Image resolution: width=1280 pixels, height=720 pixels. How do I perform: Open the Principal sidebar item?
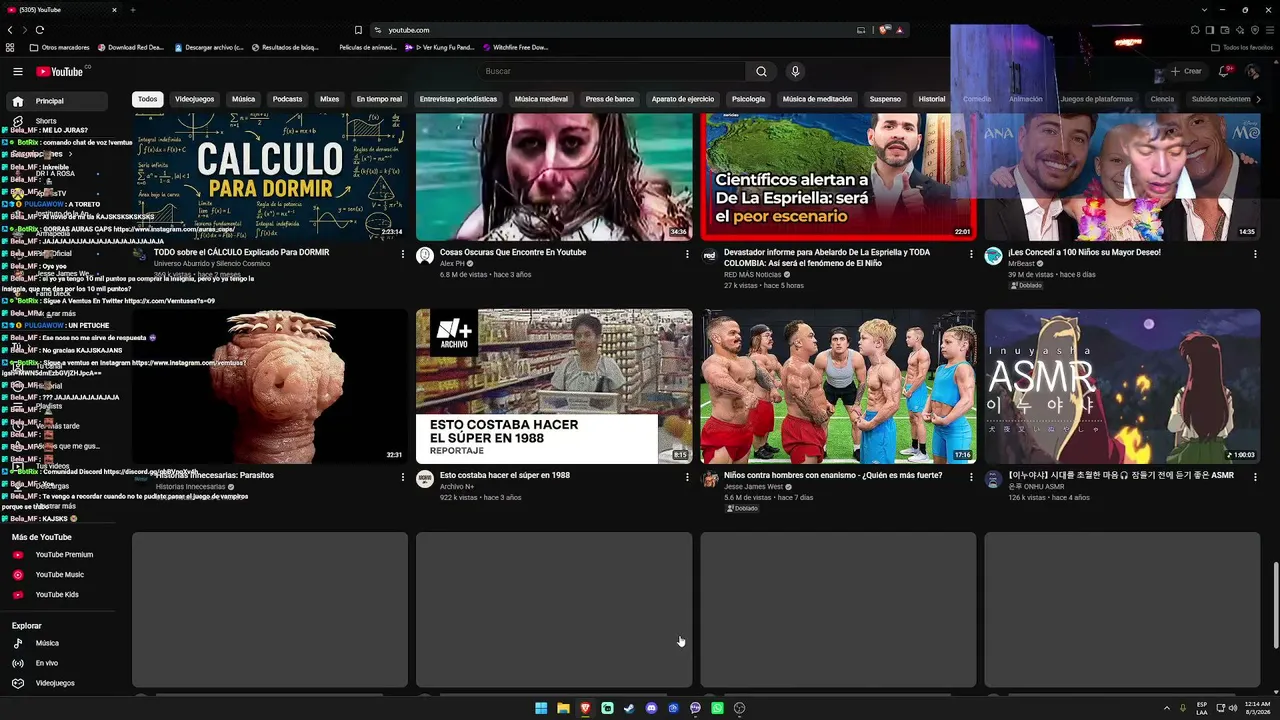click(56, 101)
